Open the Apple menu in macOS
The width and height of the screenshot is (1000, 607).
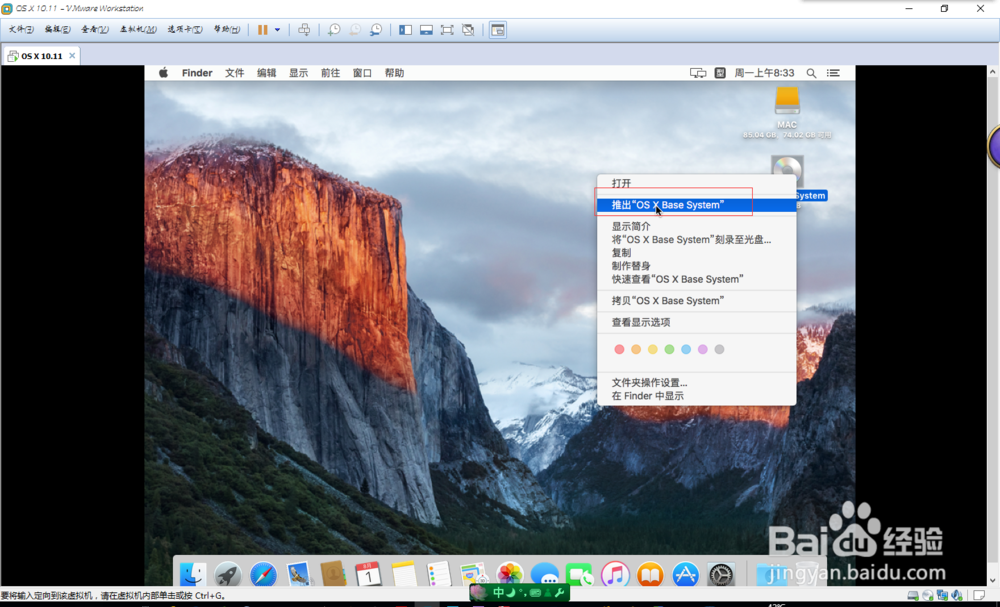pos(163,73)
